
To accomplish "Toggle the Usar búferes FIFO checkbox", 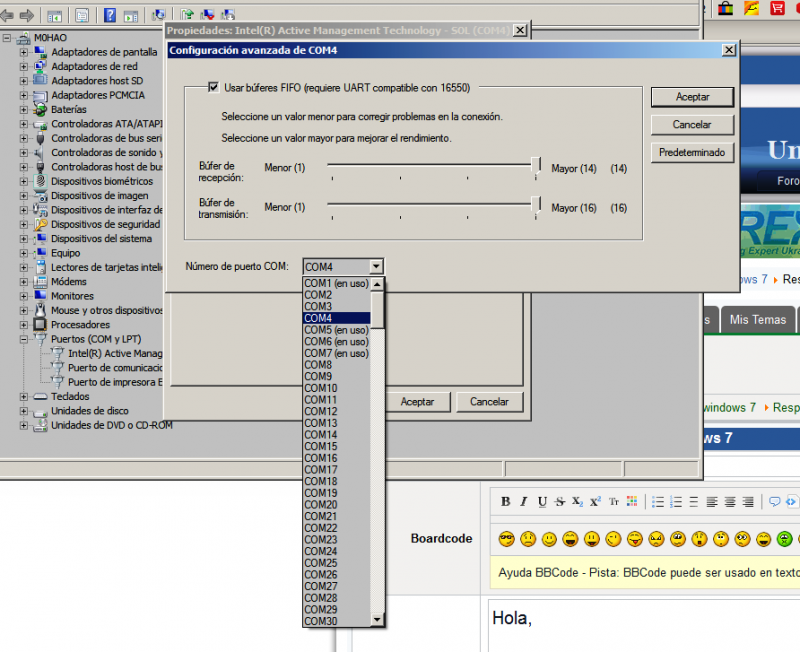I will pyautogui.click(x=213, y=87).
